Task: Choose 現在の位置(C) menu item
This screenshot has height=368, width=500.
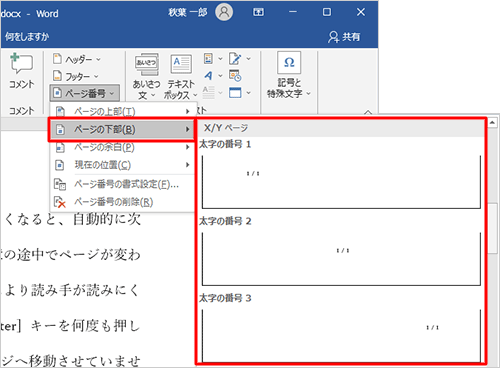Action: click(123, 165)
